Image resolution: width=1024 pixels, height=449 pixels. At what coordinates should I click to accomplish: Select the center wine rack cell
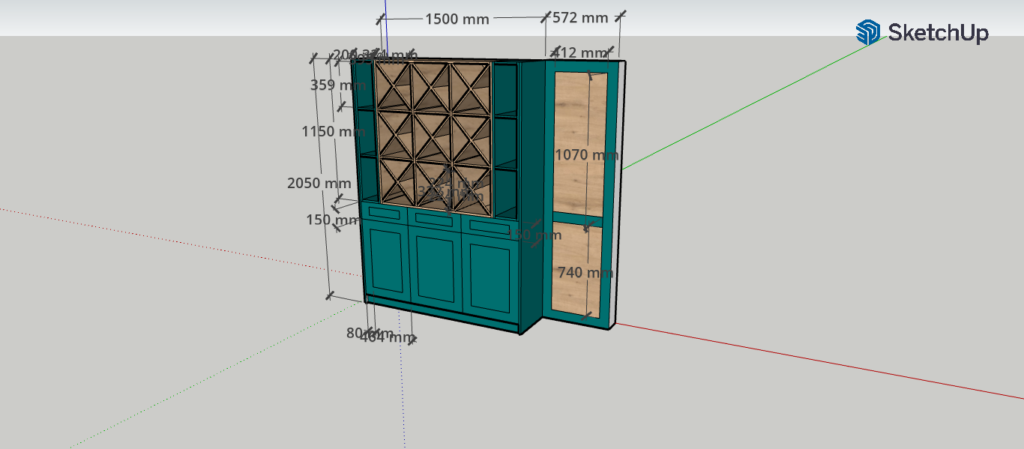coord(432,135)
